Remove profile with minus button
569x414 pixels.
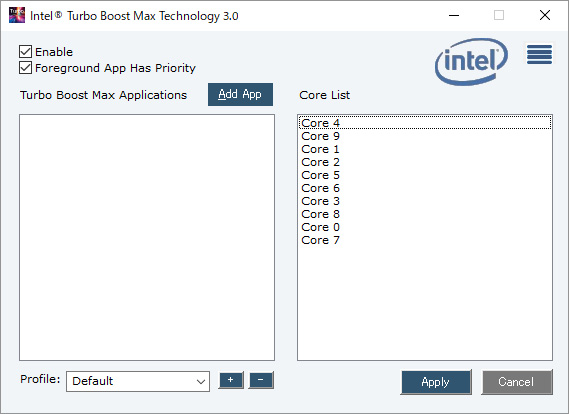(261, 380)
